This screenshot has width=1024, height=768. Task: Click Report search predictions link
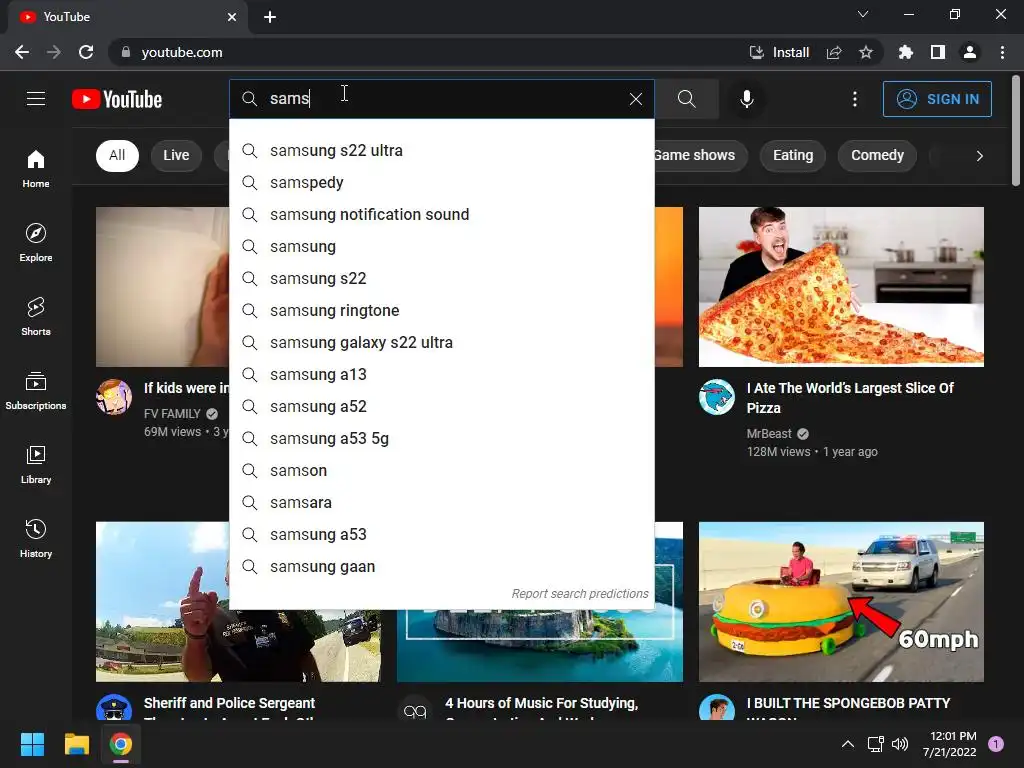[580, 594]
